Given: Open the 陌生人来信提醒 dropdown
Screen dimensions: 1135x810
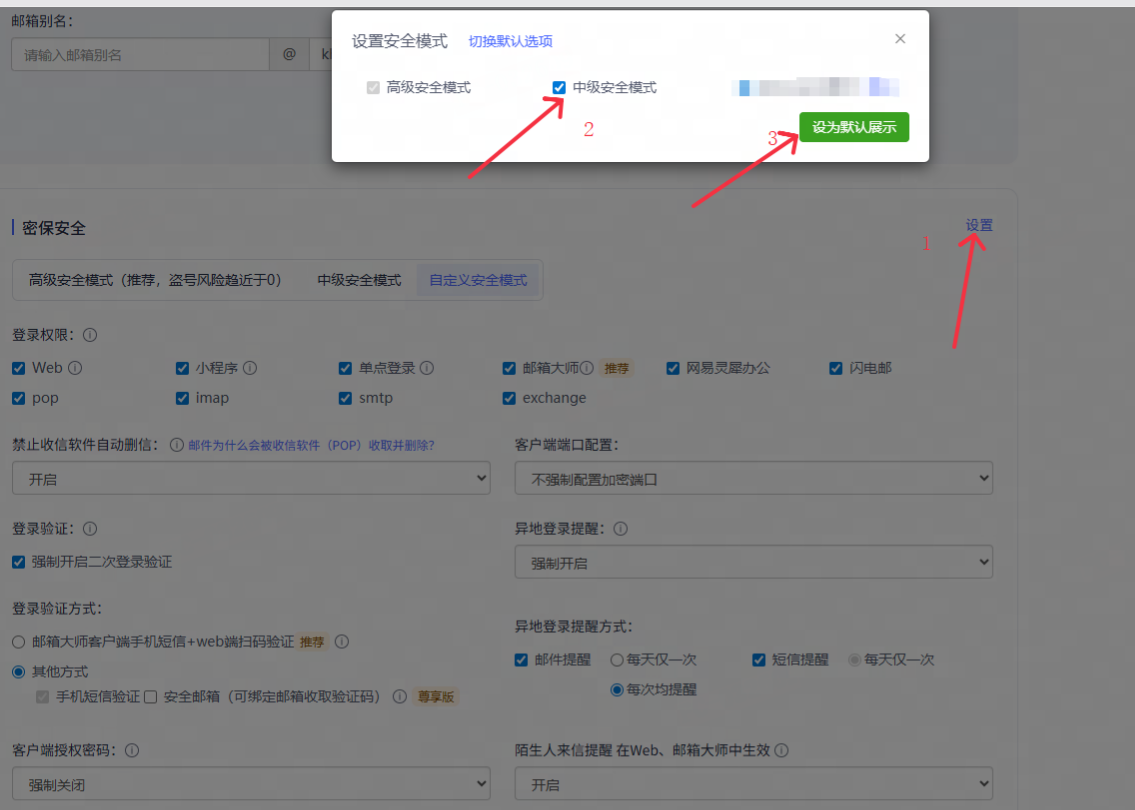Looking at the screenshot, I should pos(754,784).
